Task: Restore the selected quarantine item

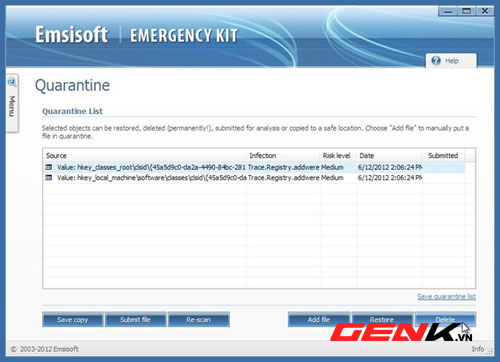Action: pyautogui.click(x=382, y=319)
